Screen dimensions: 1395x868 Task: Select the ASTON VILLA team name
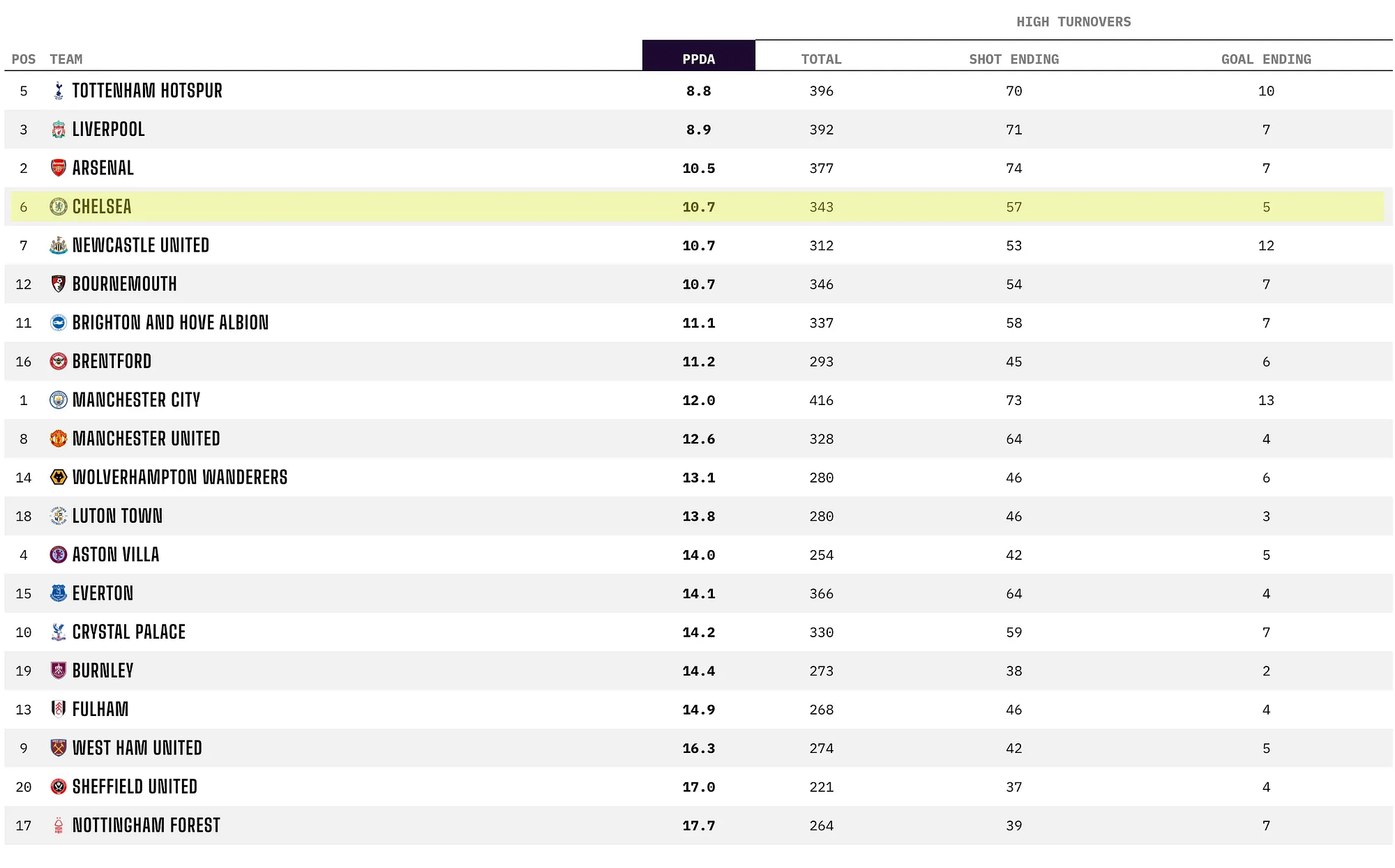pyautogui.click(x=116, y=555)
